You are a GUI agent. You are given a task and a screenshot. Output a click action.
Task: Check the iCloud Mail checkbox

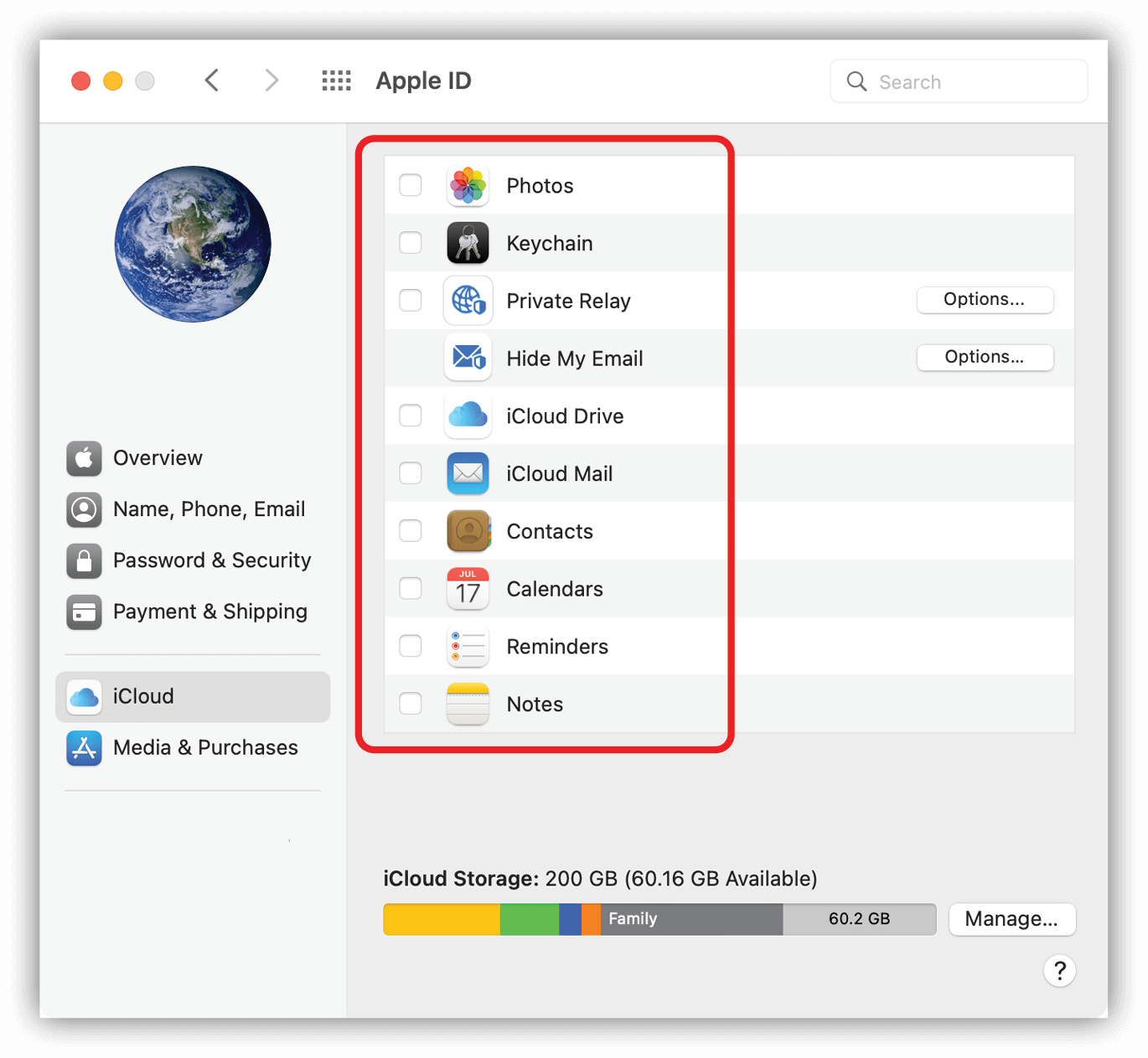click(411, 473)
